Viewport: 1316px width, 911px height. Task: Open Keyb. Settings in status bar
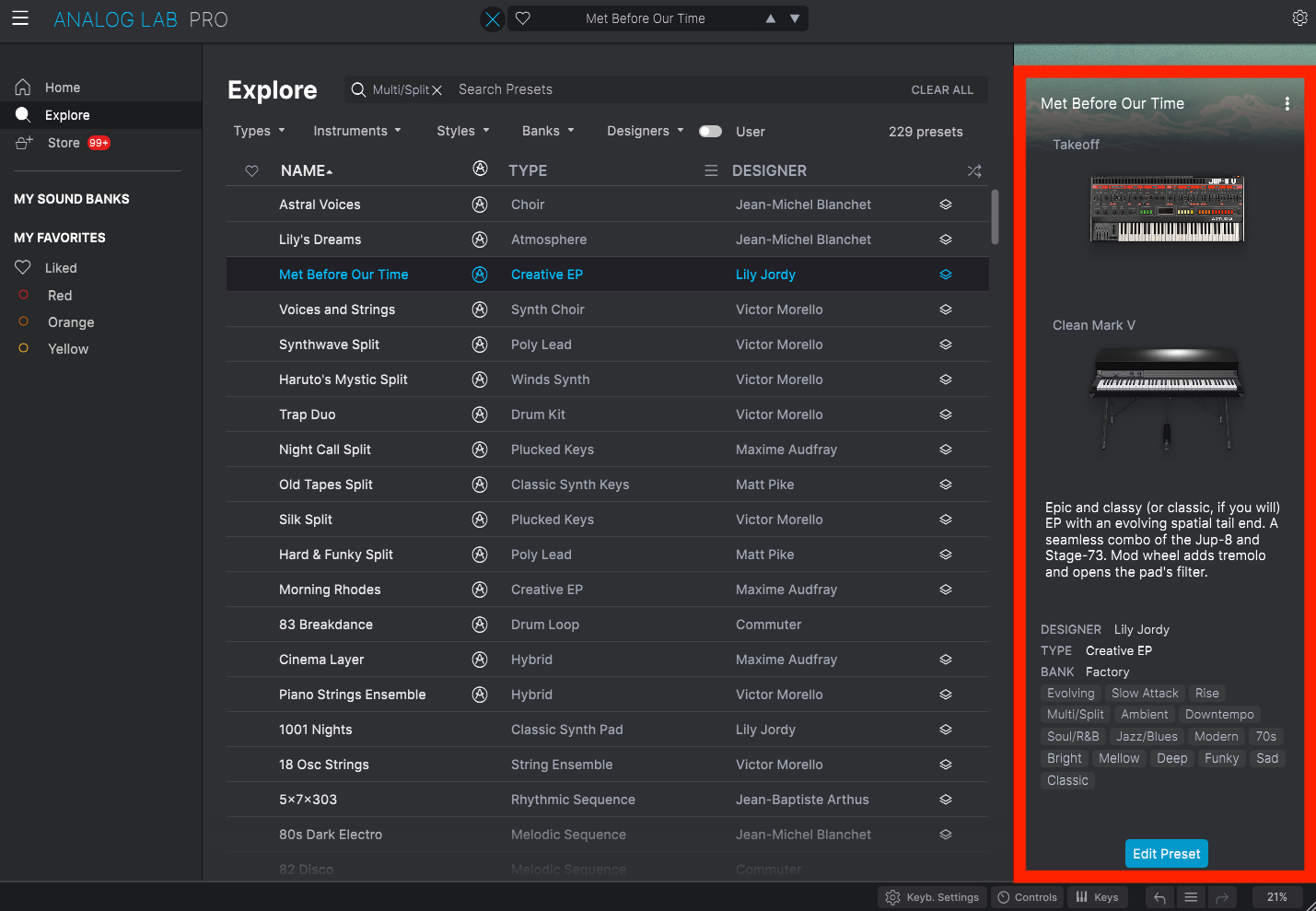tap(932, 897)
